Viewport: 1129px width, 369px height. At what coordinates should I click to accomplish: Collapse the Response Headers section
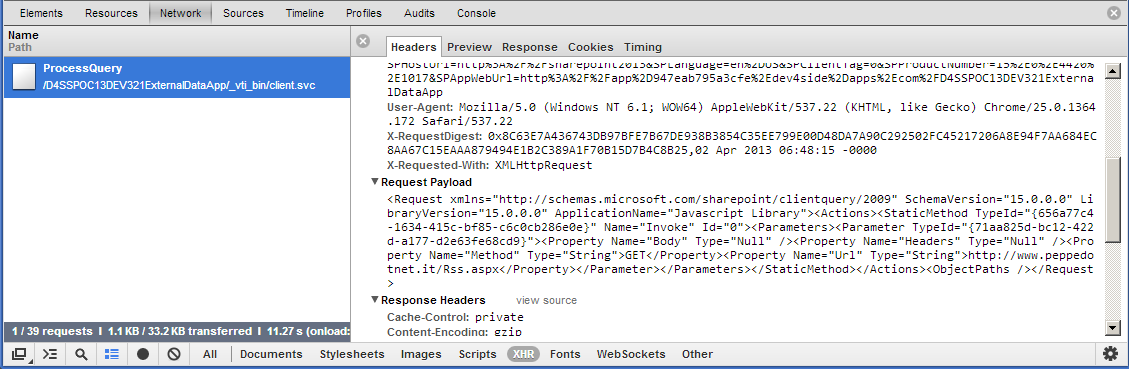pos(374,301)
